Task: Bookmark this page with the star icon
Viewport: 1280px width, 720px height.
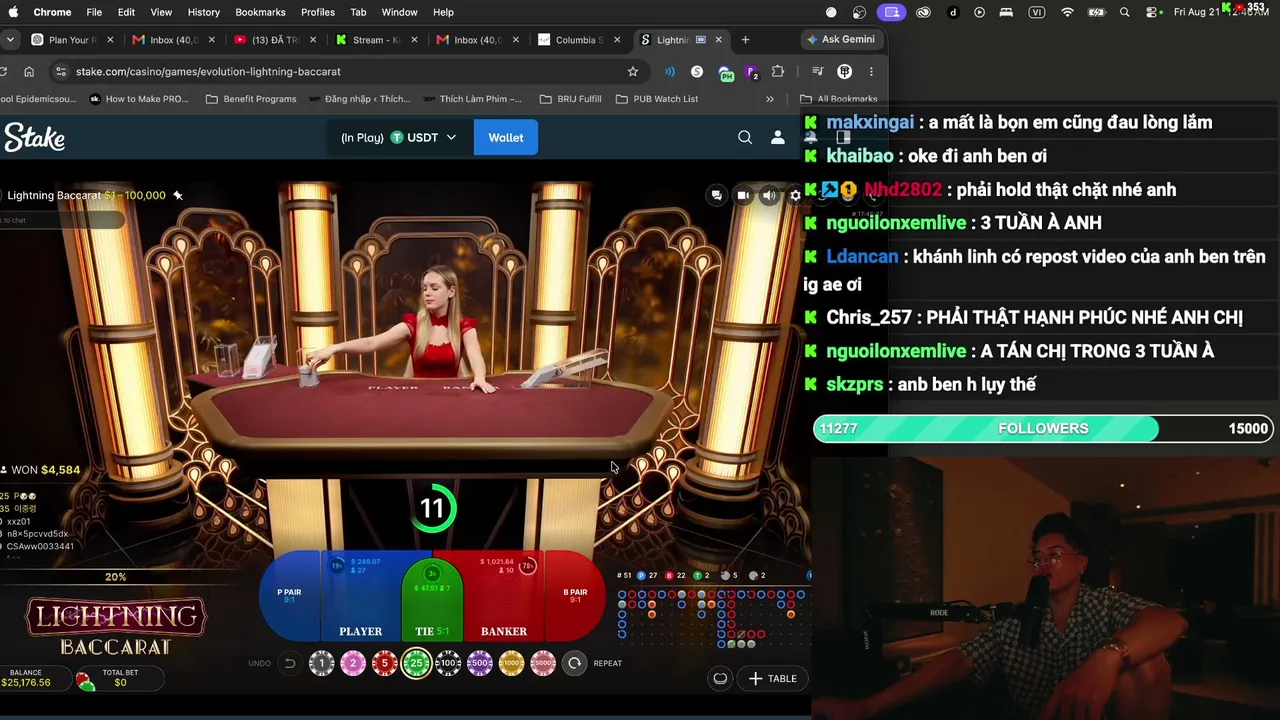Action: 632,72
